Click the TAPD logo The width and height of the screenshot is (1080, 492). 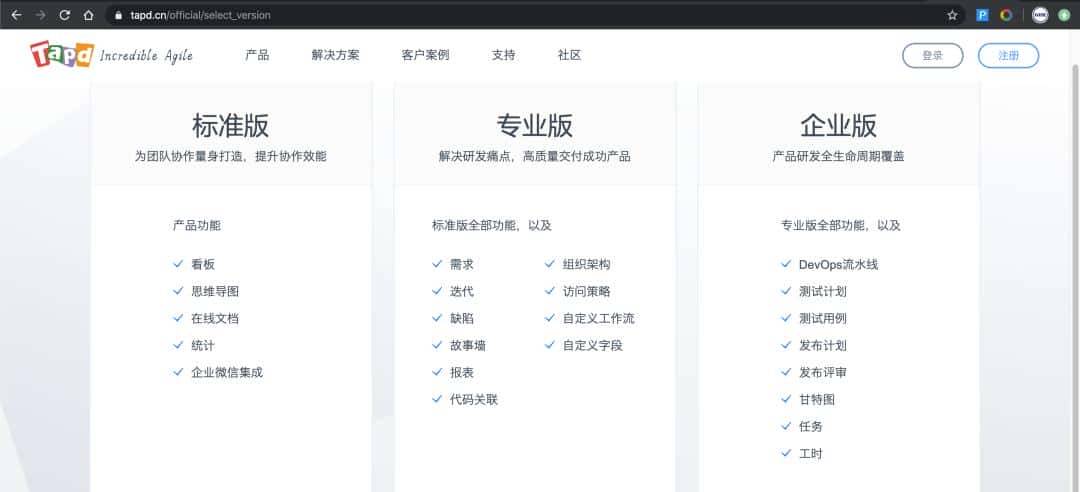coord(62,54)
